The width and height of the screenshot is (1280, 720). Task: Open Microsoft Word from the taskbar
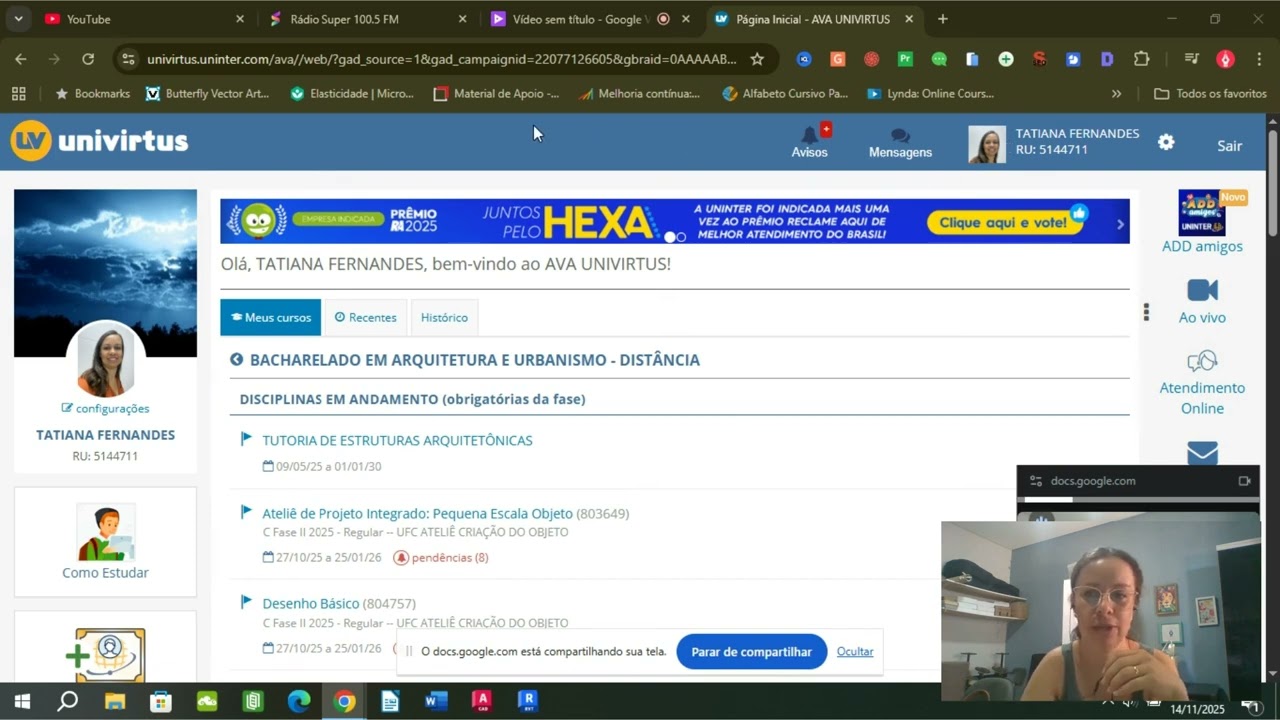coord(436,701)
